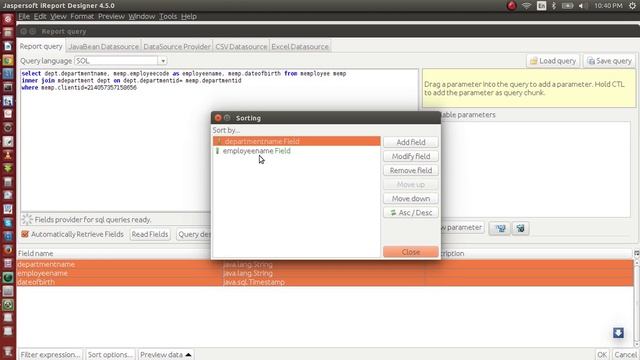Click the blue download arrow icon
The image size is (640, 360).
618,333
